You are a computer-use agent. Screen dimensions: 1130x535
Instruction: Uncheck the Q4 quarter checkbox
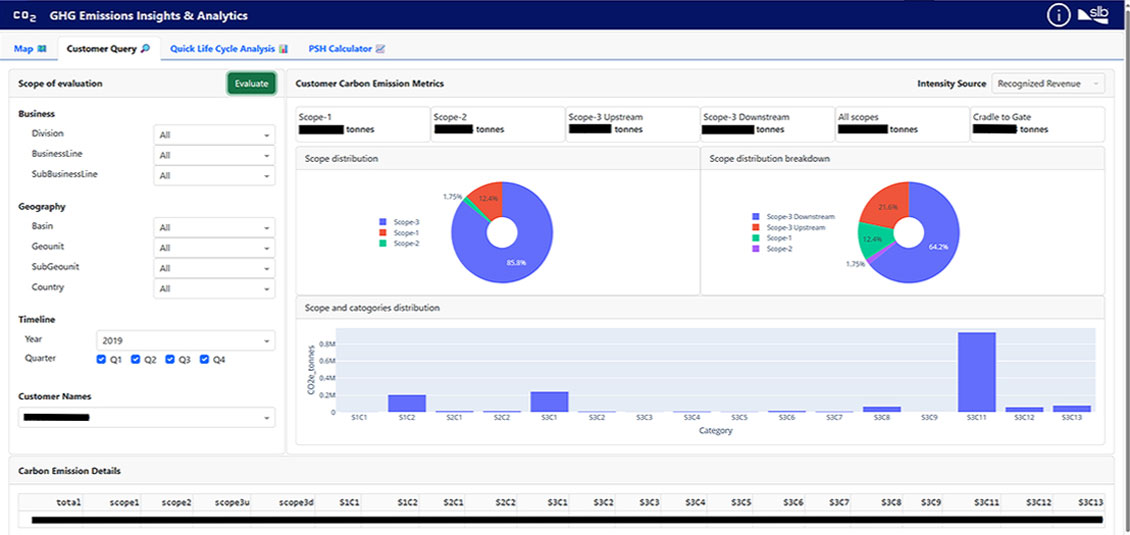205,359
